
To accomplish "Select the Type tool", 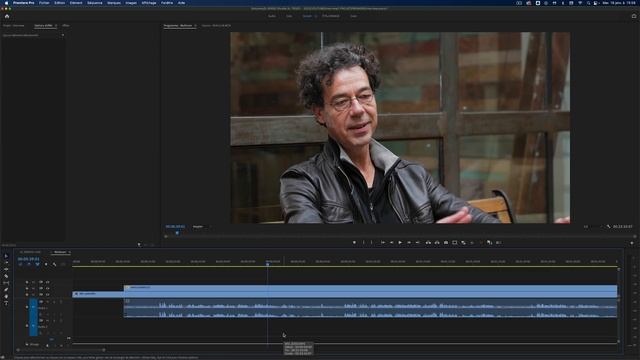I will pyautogui.click(x=6, y=303).
